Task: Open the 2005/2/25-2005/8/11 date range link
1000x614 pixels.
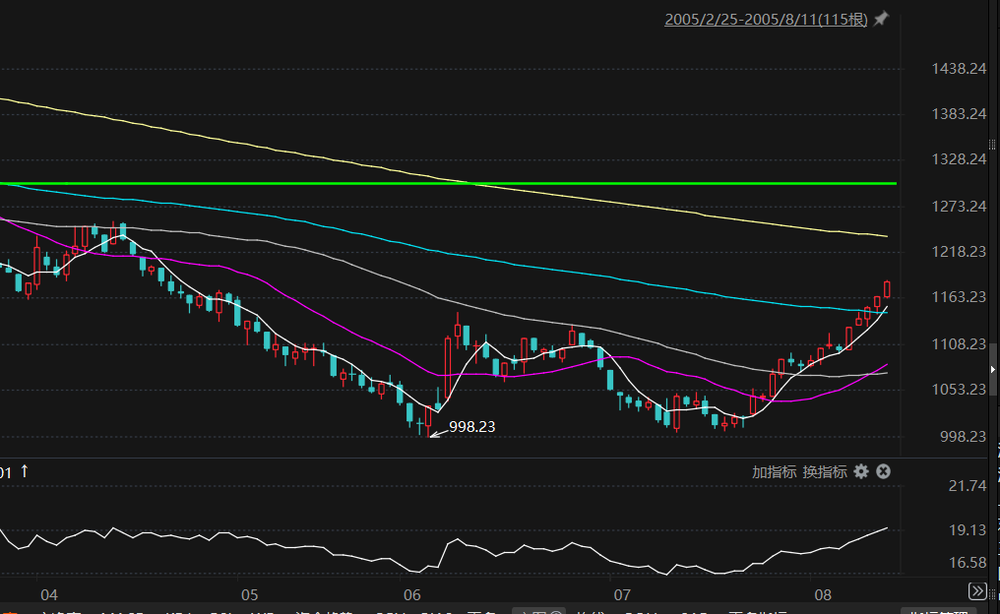Action: tap(765, 19)
